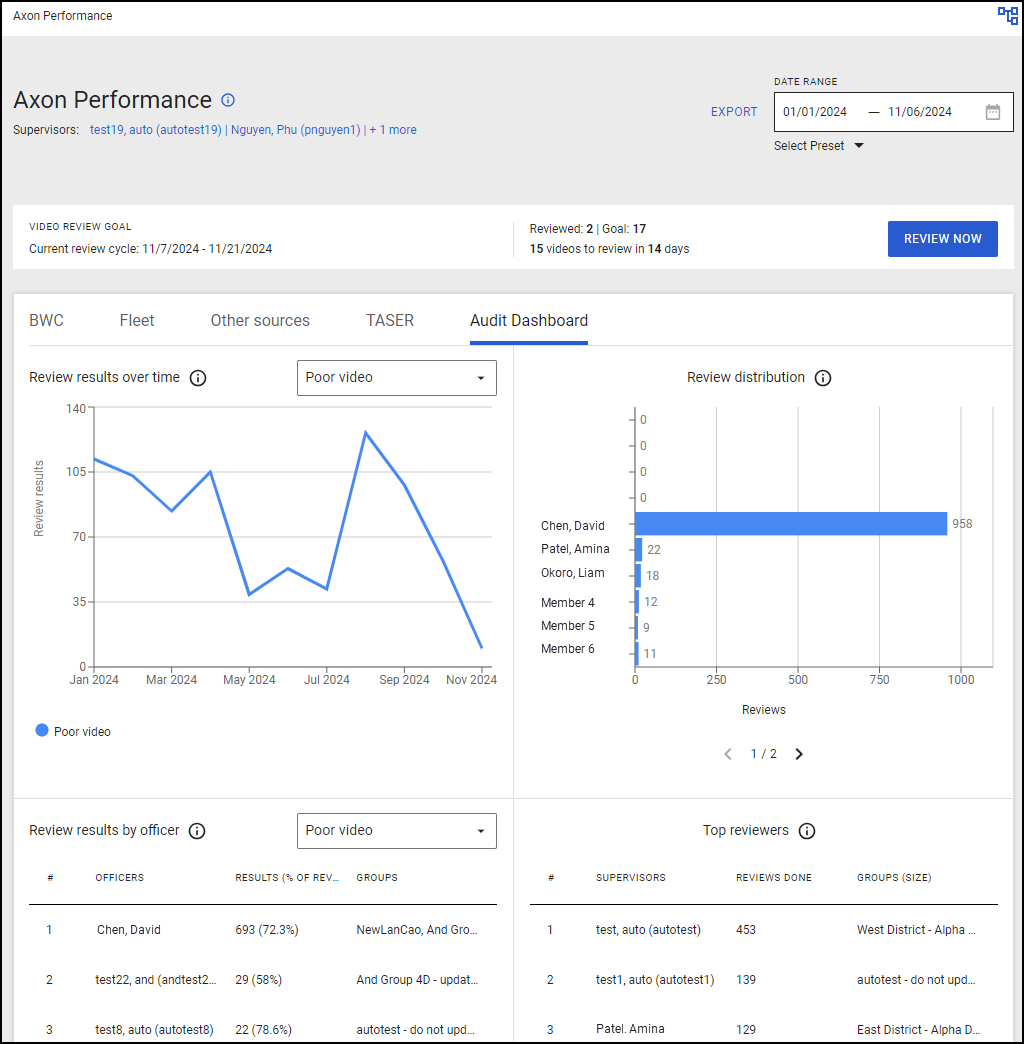Go to next page of review distribution chart
The image size is (1024, 1044).
(x=799, y=753)
